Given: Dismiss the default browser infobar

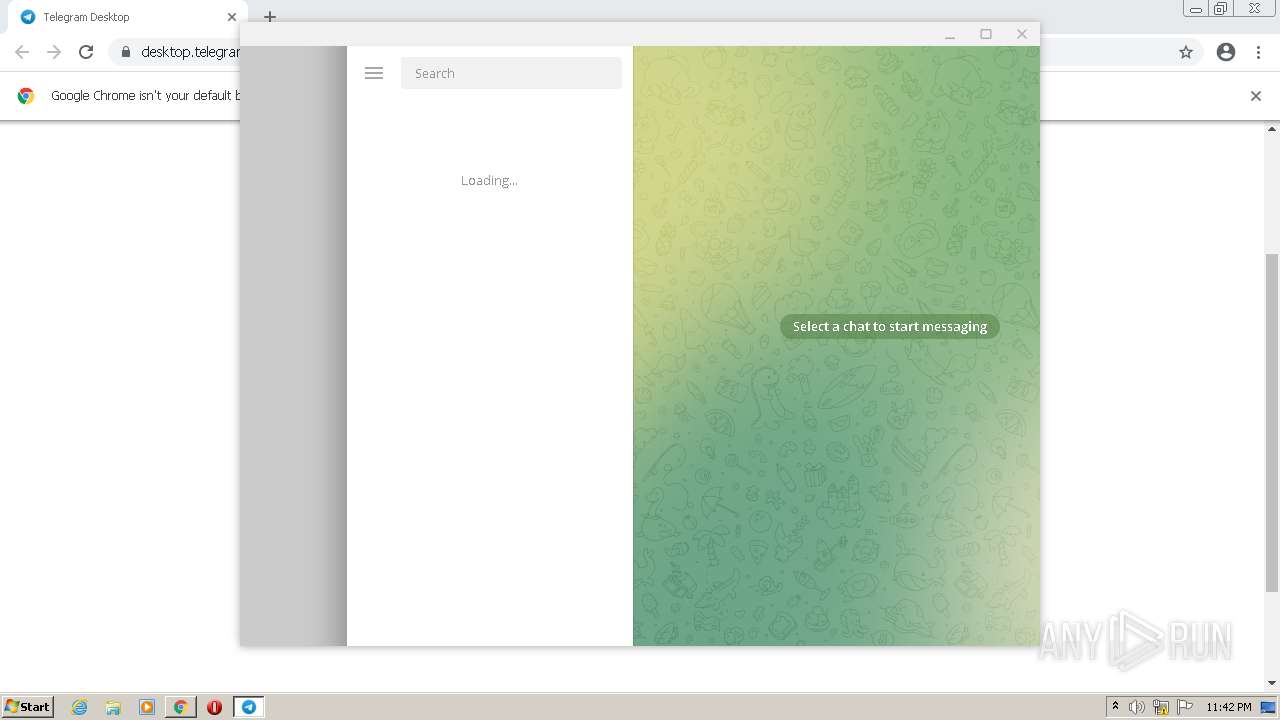Looking at the screenshot, I should [x=1256, y=96].
